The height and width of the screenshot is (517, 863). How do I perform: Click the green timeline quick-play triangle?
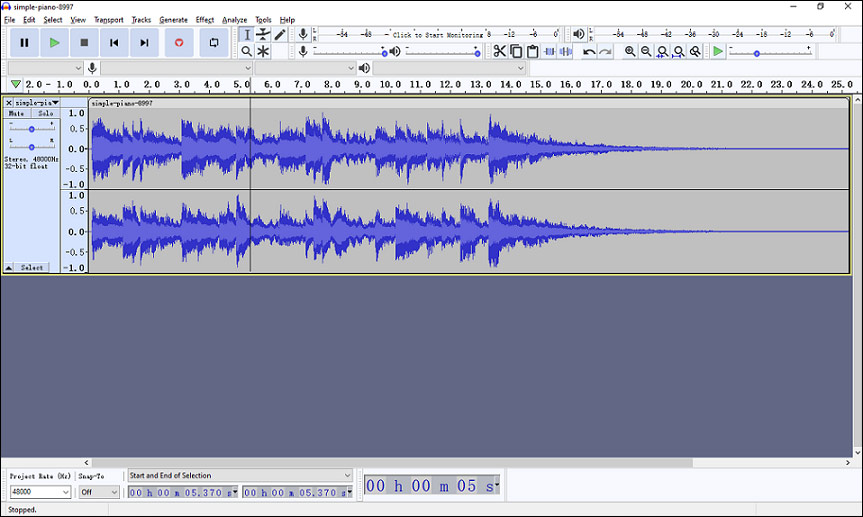point(15,84)
